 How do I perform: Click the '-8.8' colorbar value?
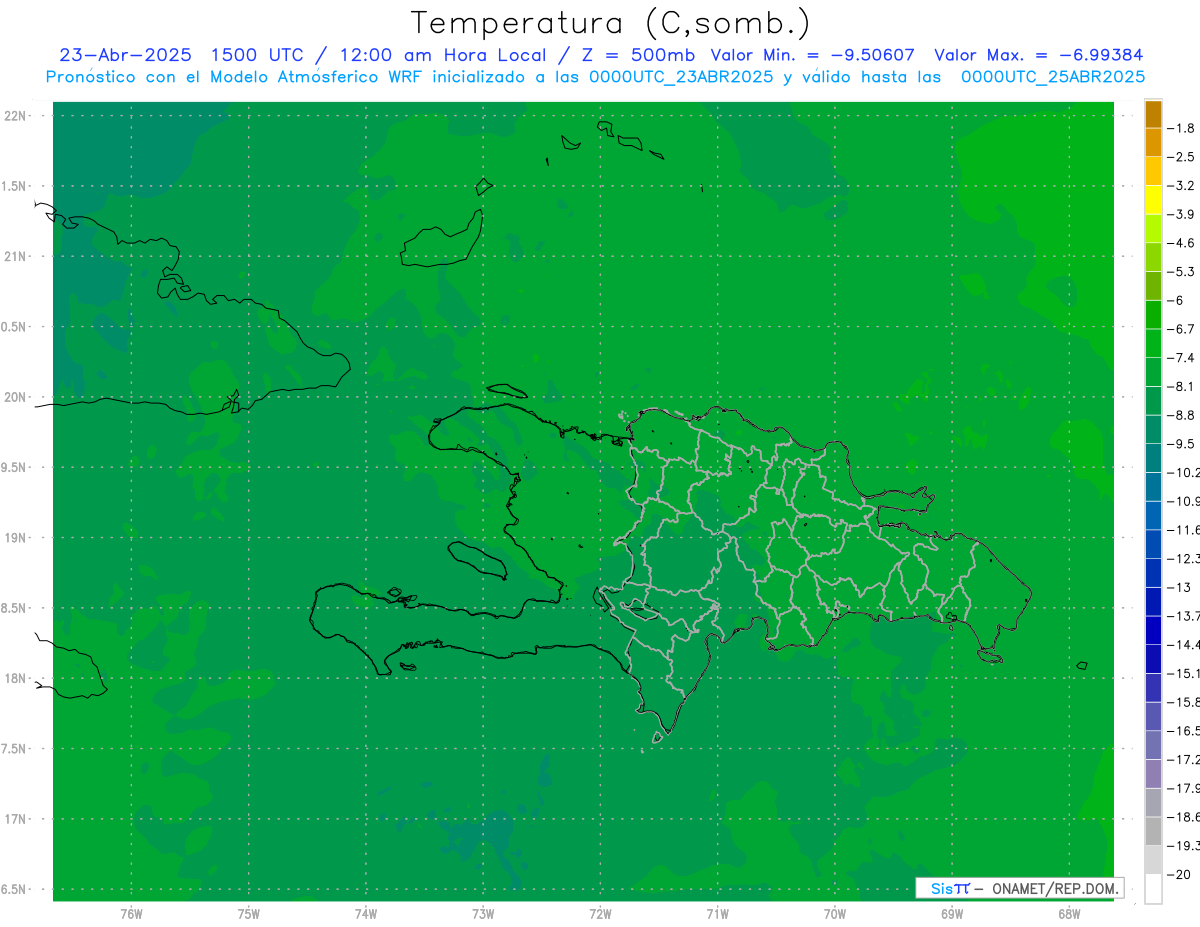pyautogui.click(x=1181, y=415)
